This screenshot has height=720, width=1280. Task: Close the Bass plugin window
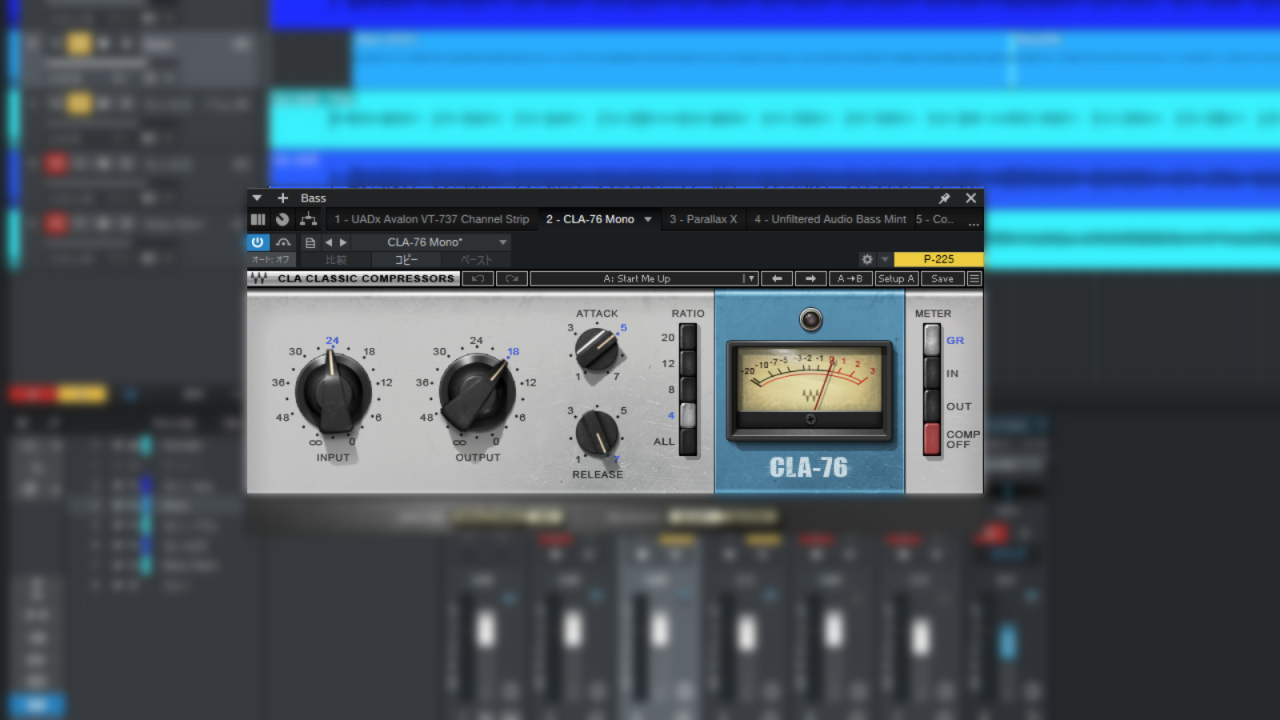pyautogui.click(x=970, y=198)
